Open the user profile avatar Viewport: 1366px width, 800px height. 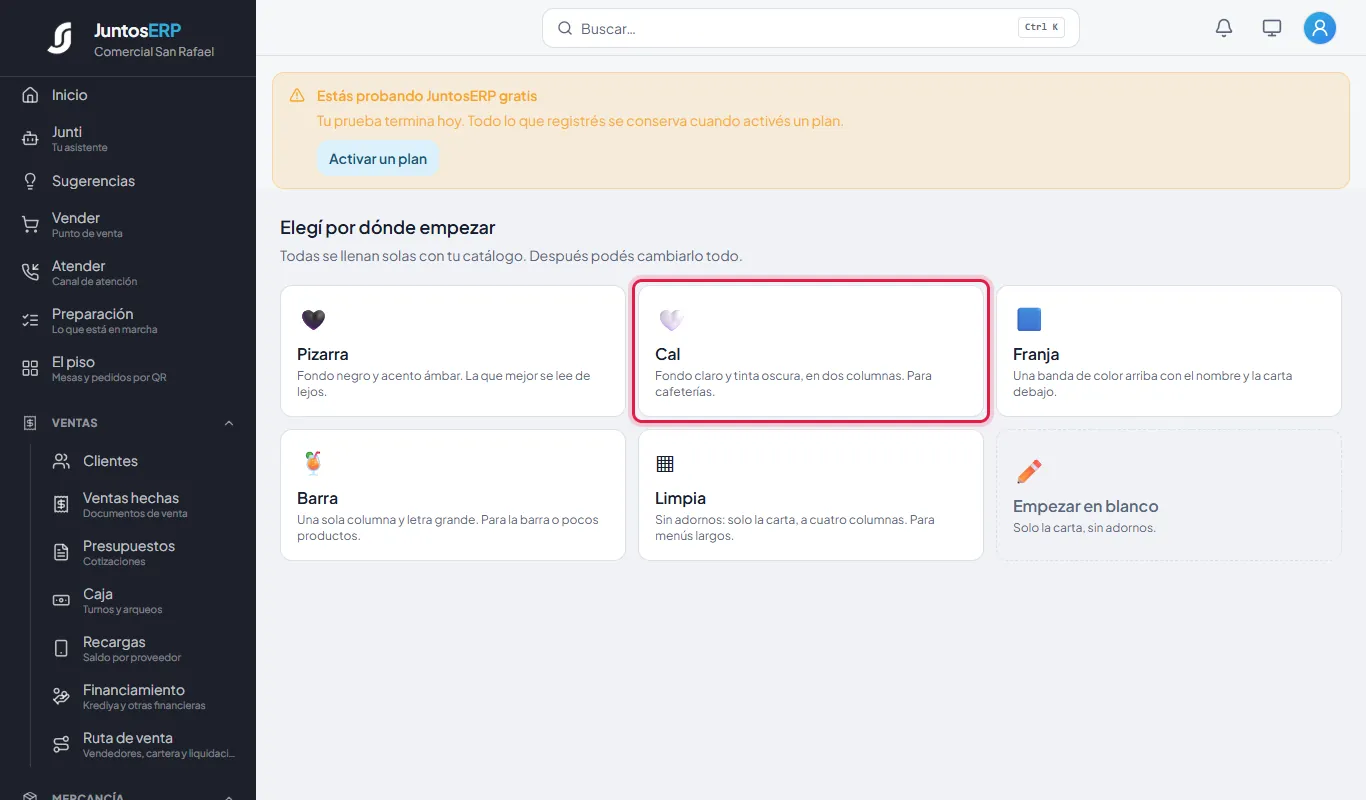point(1320,28)
